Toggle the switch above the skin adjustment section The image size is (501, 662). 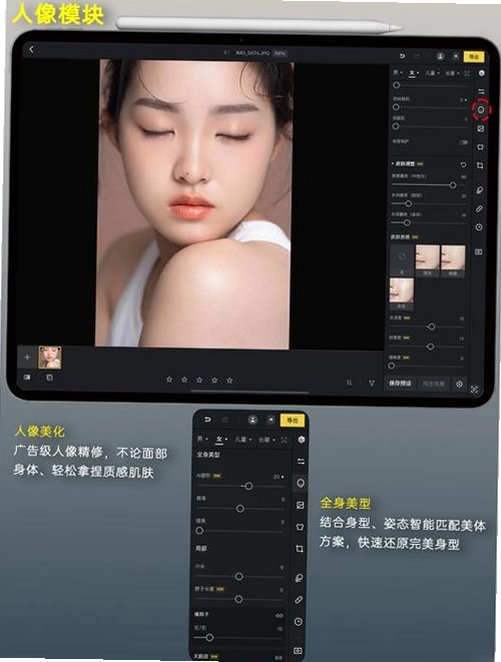coord(463,142)
